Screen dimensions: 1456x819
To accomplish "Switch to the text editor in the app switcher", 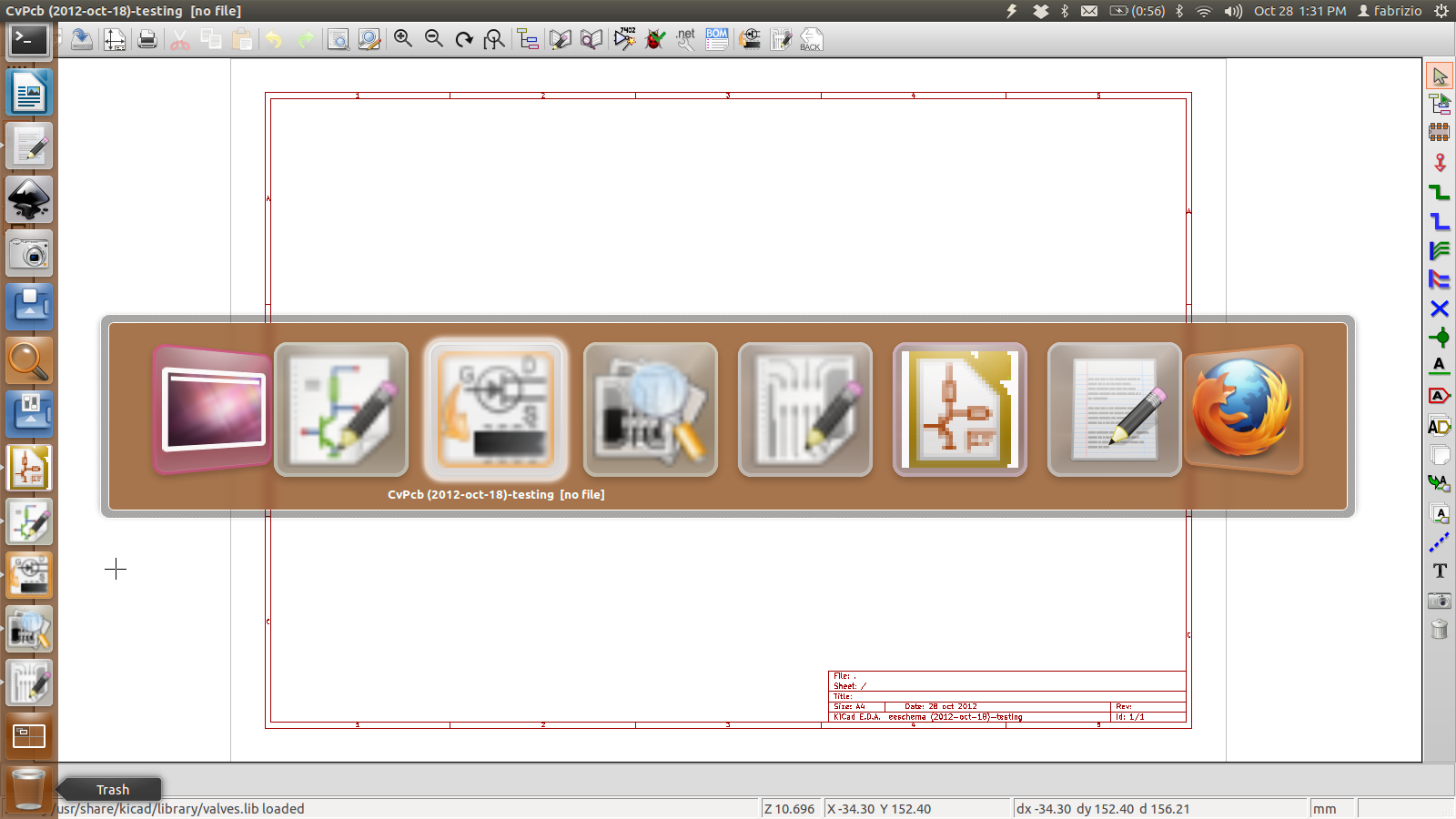I will (x=1115, y=409).
